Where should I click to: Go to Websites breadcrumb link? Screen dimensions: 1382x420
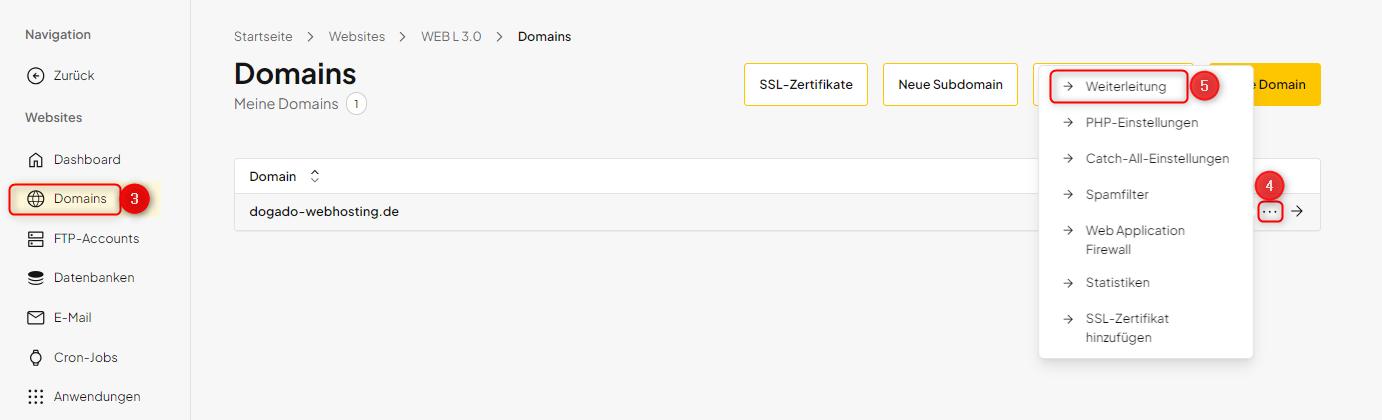(x=357, y=36)
